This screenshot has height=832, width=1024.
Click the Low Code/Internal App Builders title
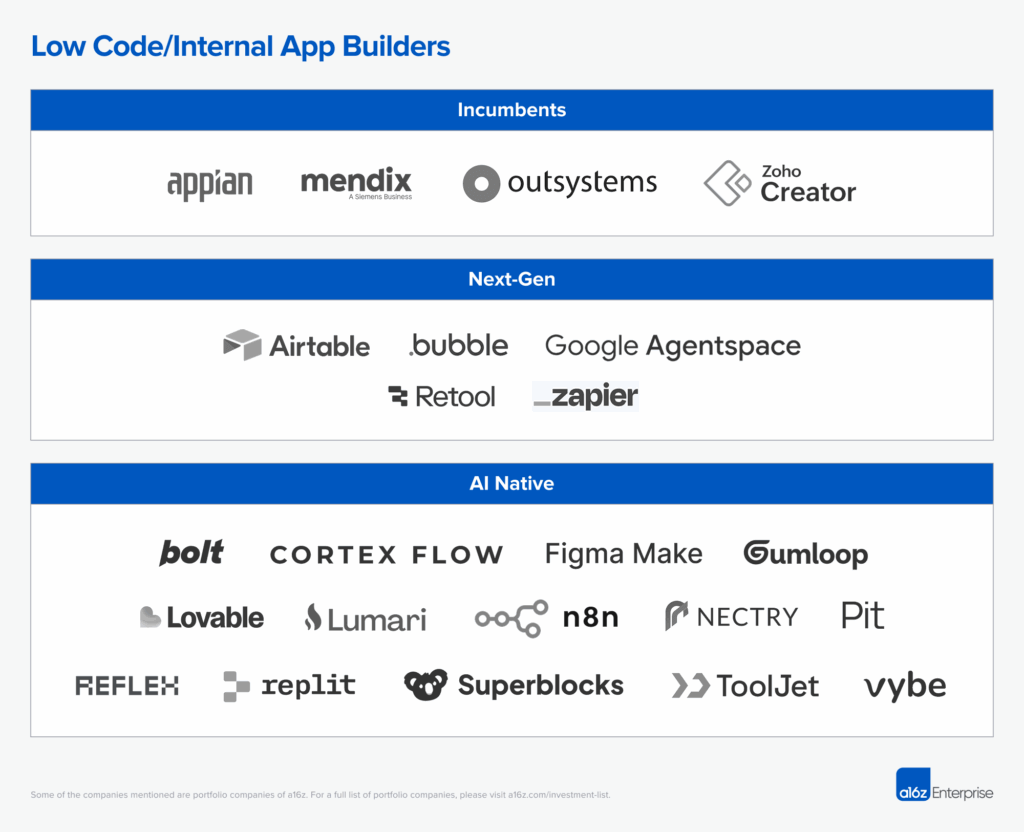[x=241, y=46]
